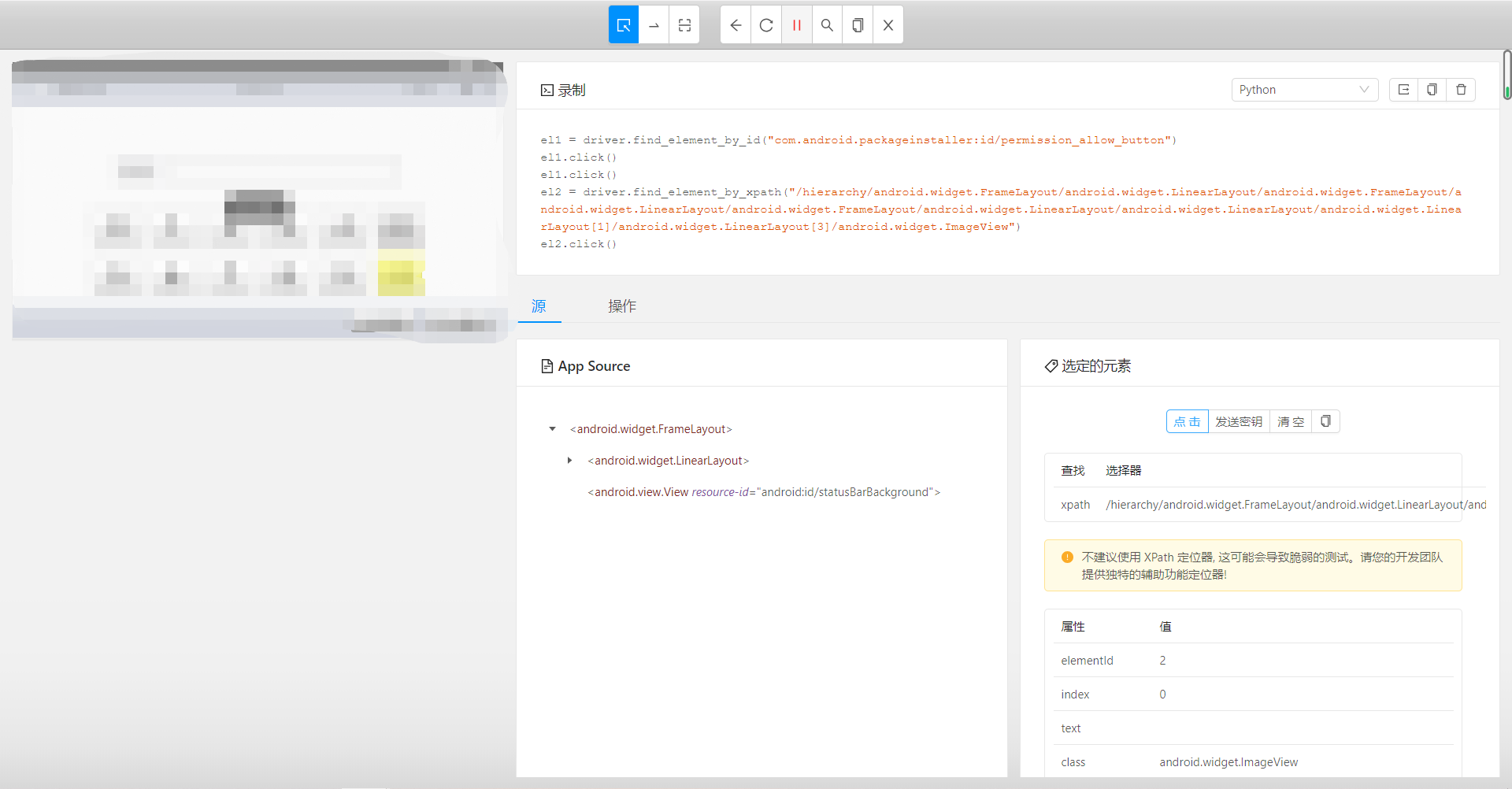The image size is (1512, 789).
Task: Copy XML source to clipboard from toolbar
Action: pyautogui.click(x=858, y=25)
